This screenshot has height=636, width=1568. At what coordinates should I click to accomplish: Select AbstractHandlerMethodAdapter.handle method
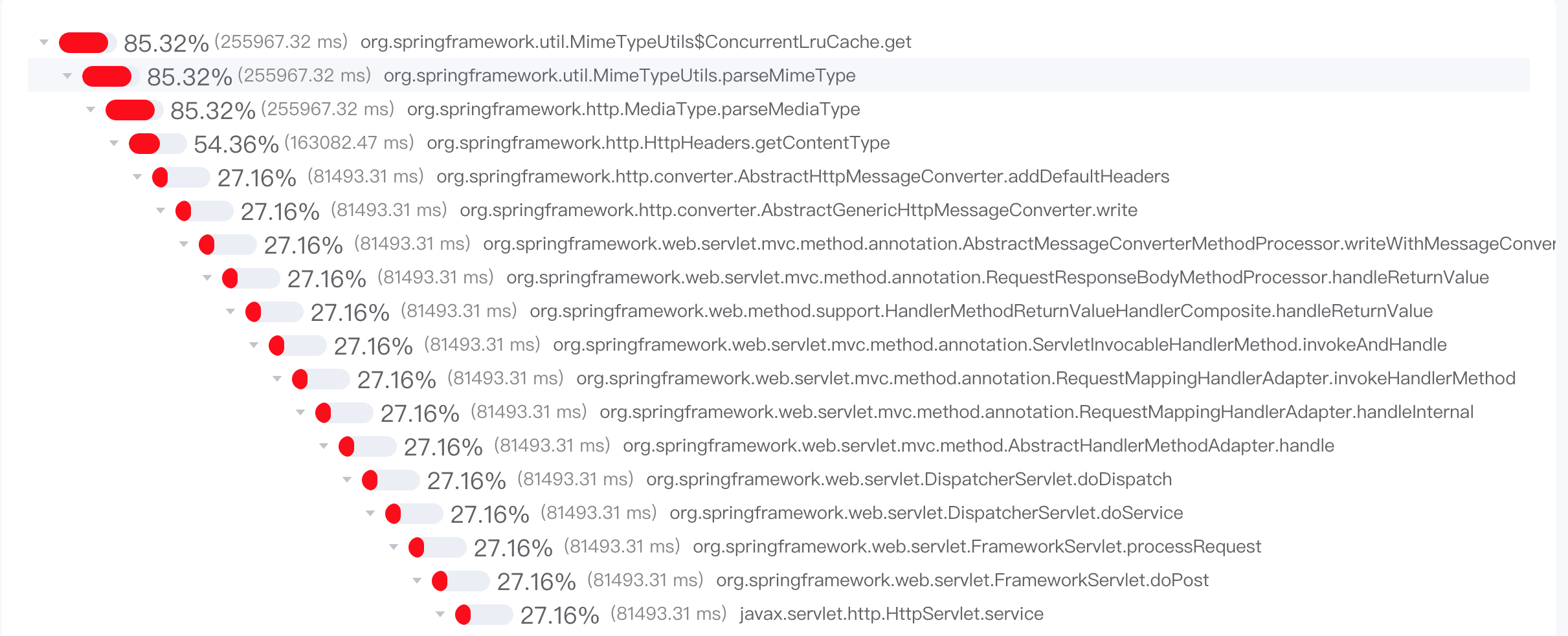(978, 446)
